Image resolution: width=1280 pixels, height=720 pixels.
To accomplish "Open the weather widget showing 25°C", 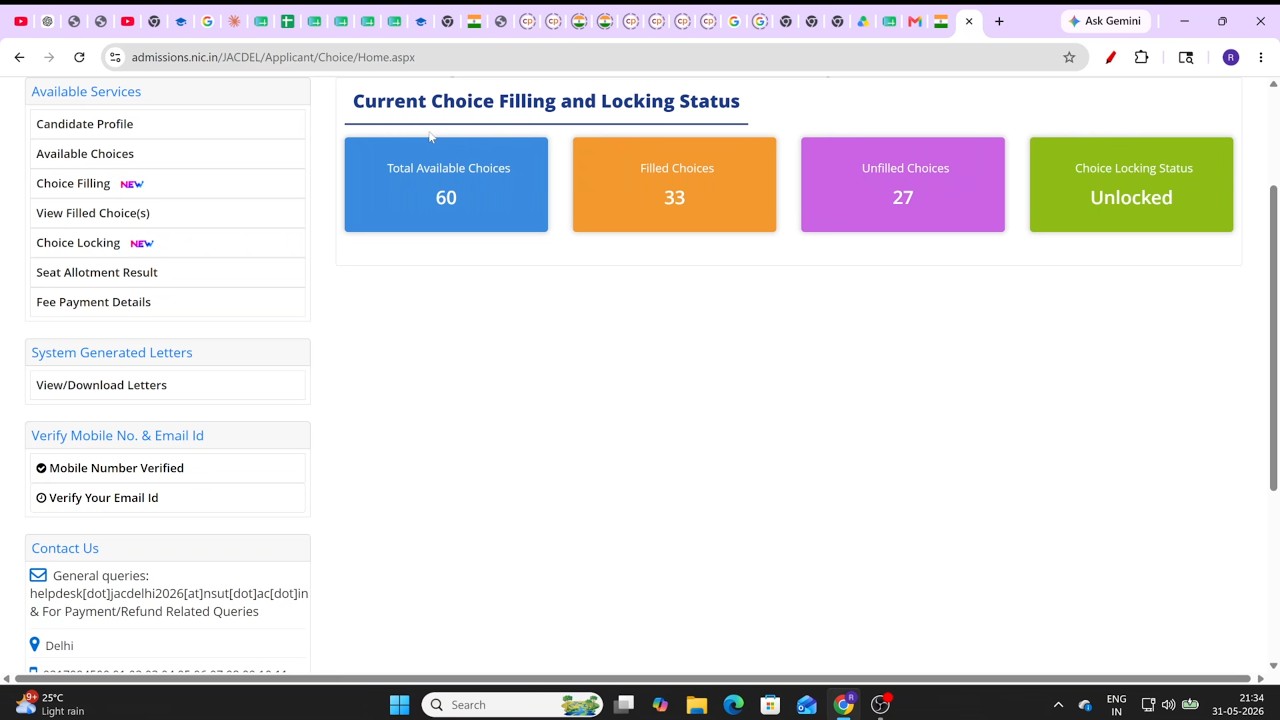I will click(x=48, y=704).
